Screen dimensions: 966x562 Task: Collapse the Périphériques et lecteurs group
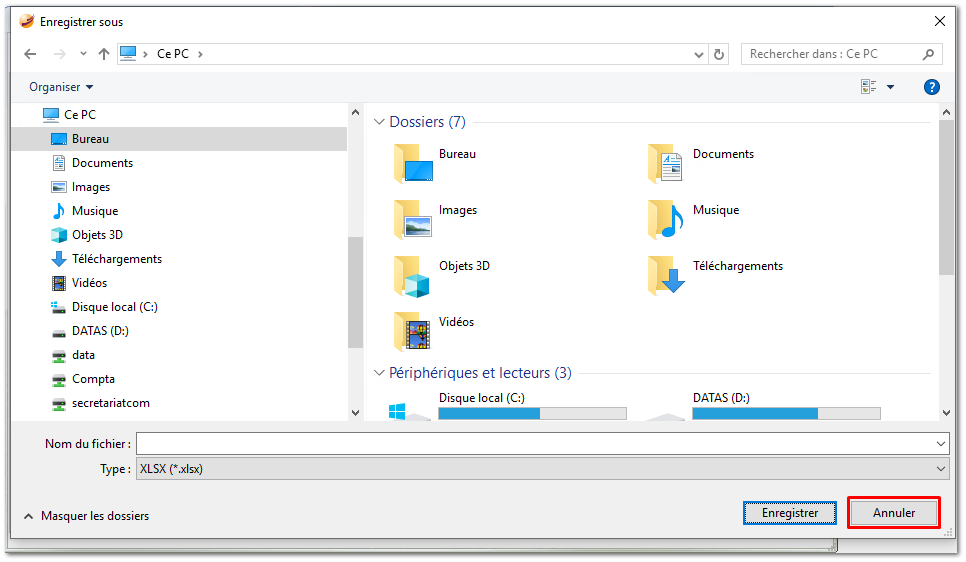click(x=379, y=373)
